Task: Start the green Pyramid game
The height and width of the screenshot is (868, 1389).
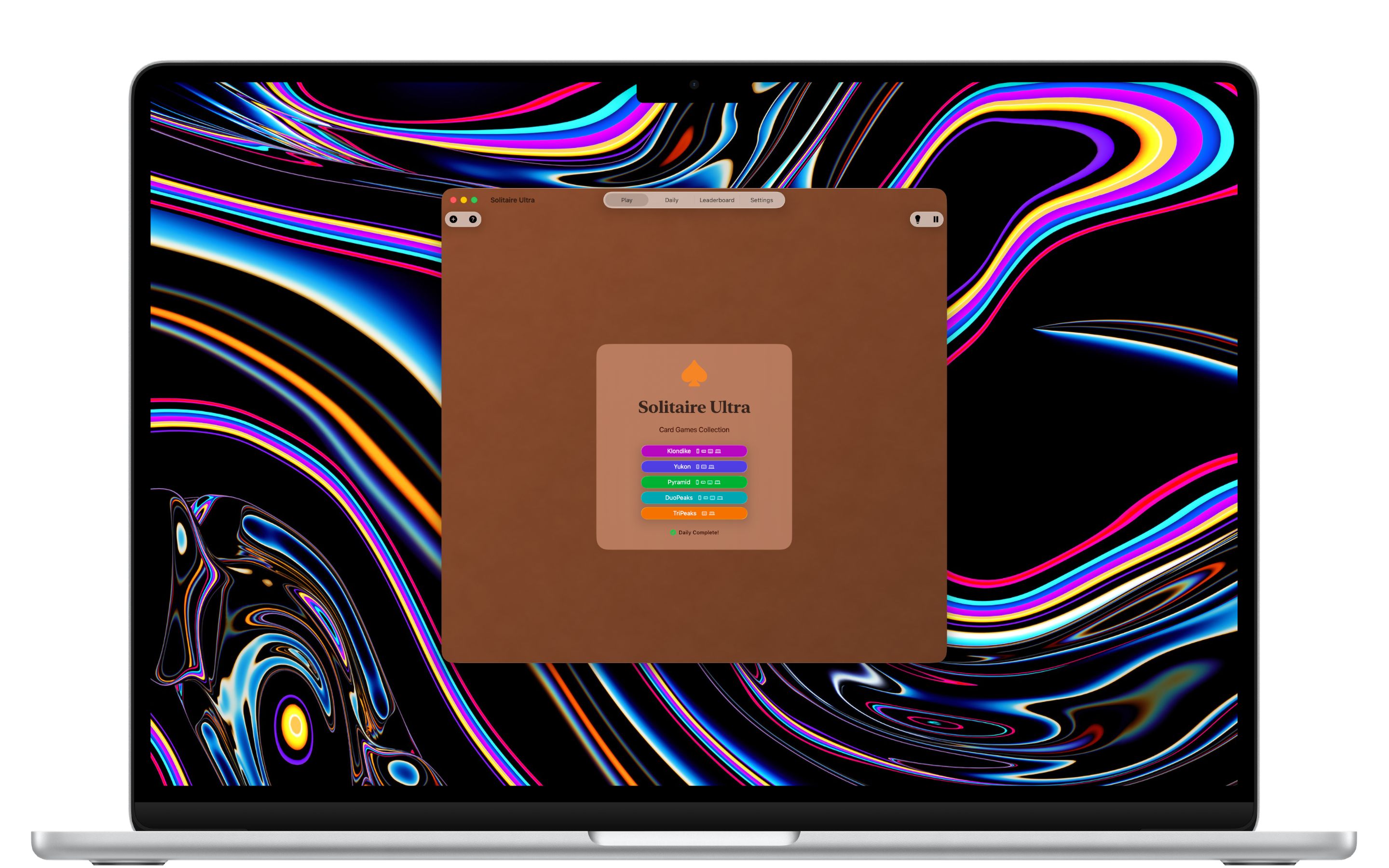Action: [694, 482]
